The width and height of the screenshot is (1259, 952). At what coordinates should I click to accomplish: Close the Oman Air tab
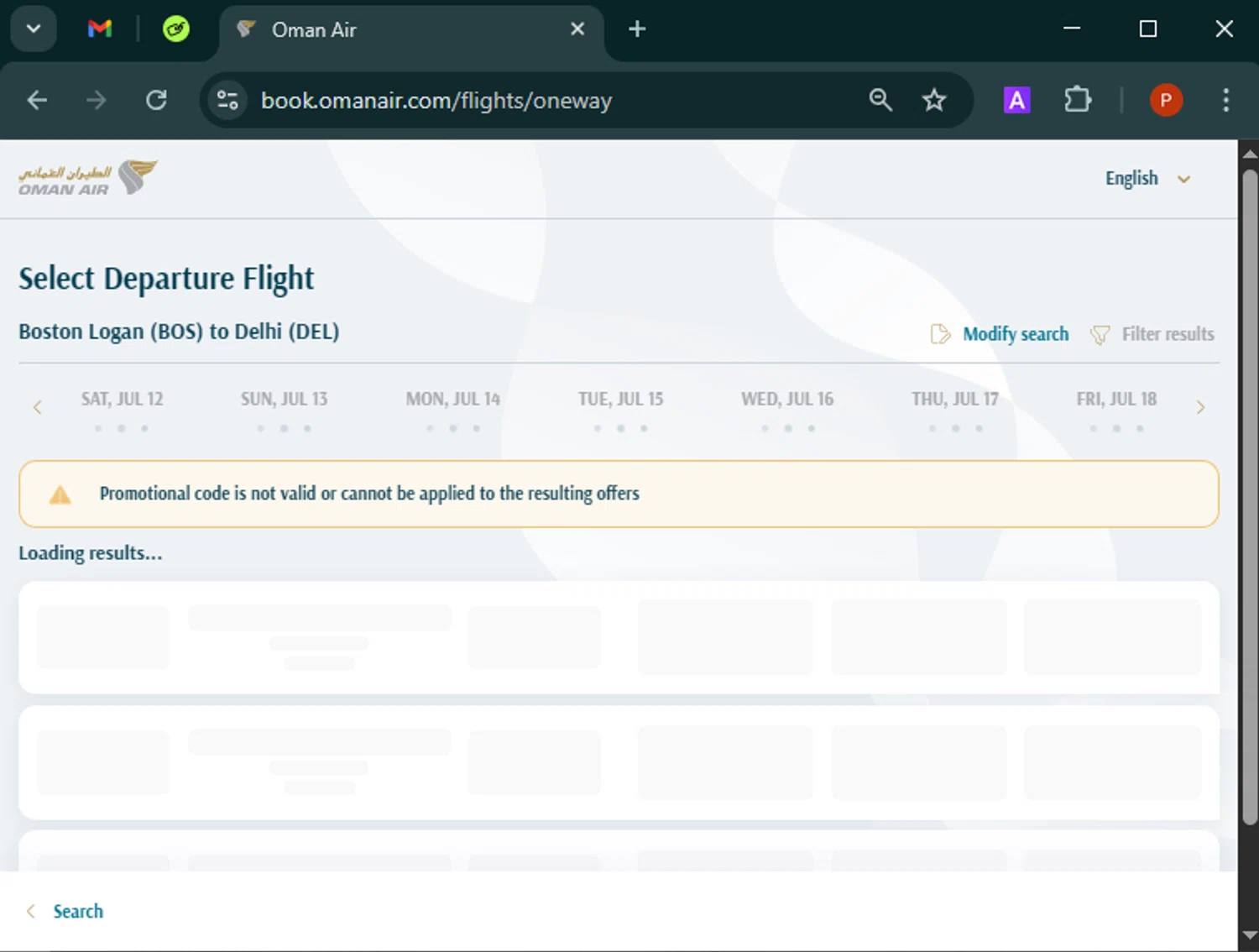[x=577, y=29]
